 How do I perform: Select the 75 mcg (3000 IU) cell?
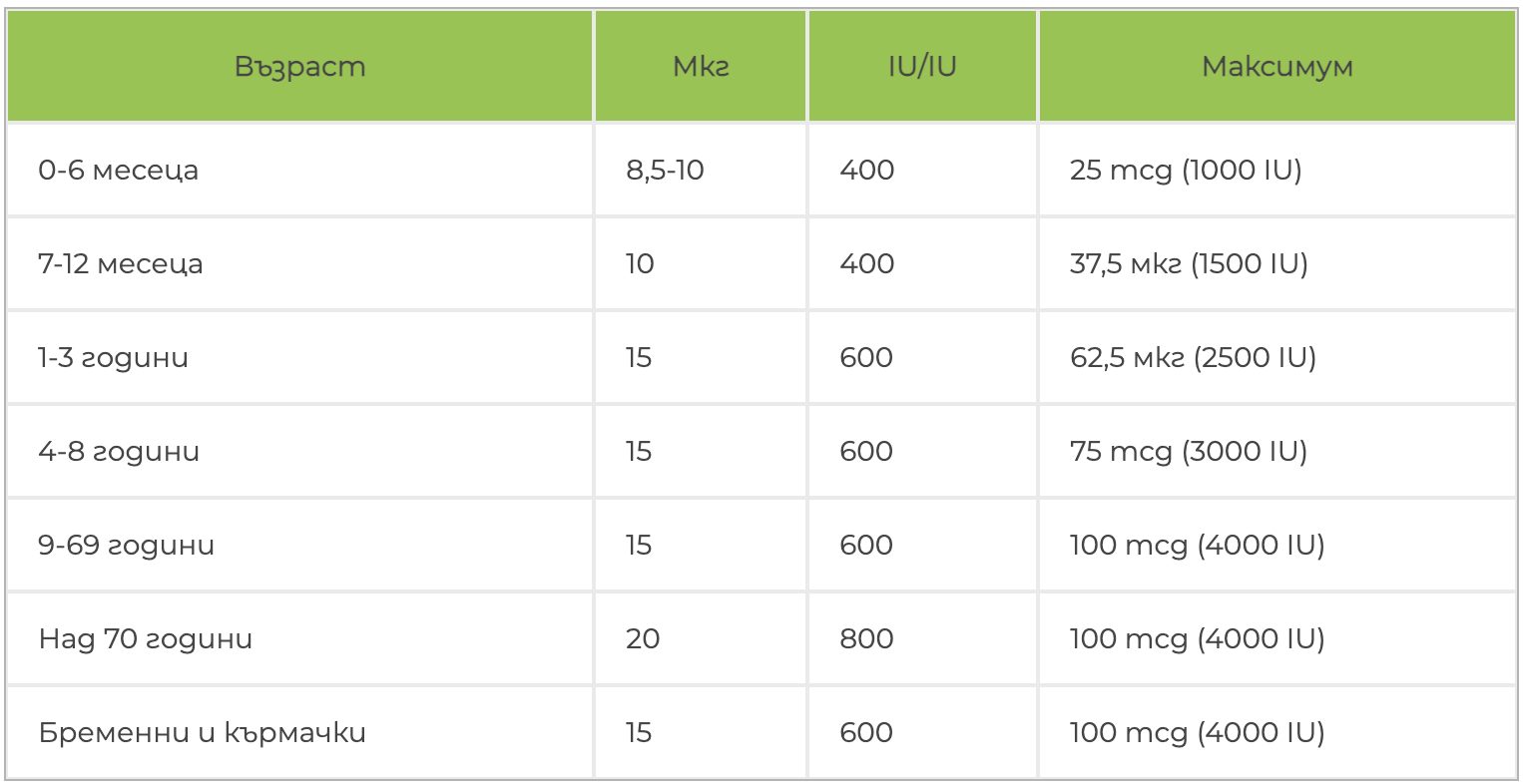(1189, 452)
